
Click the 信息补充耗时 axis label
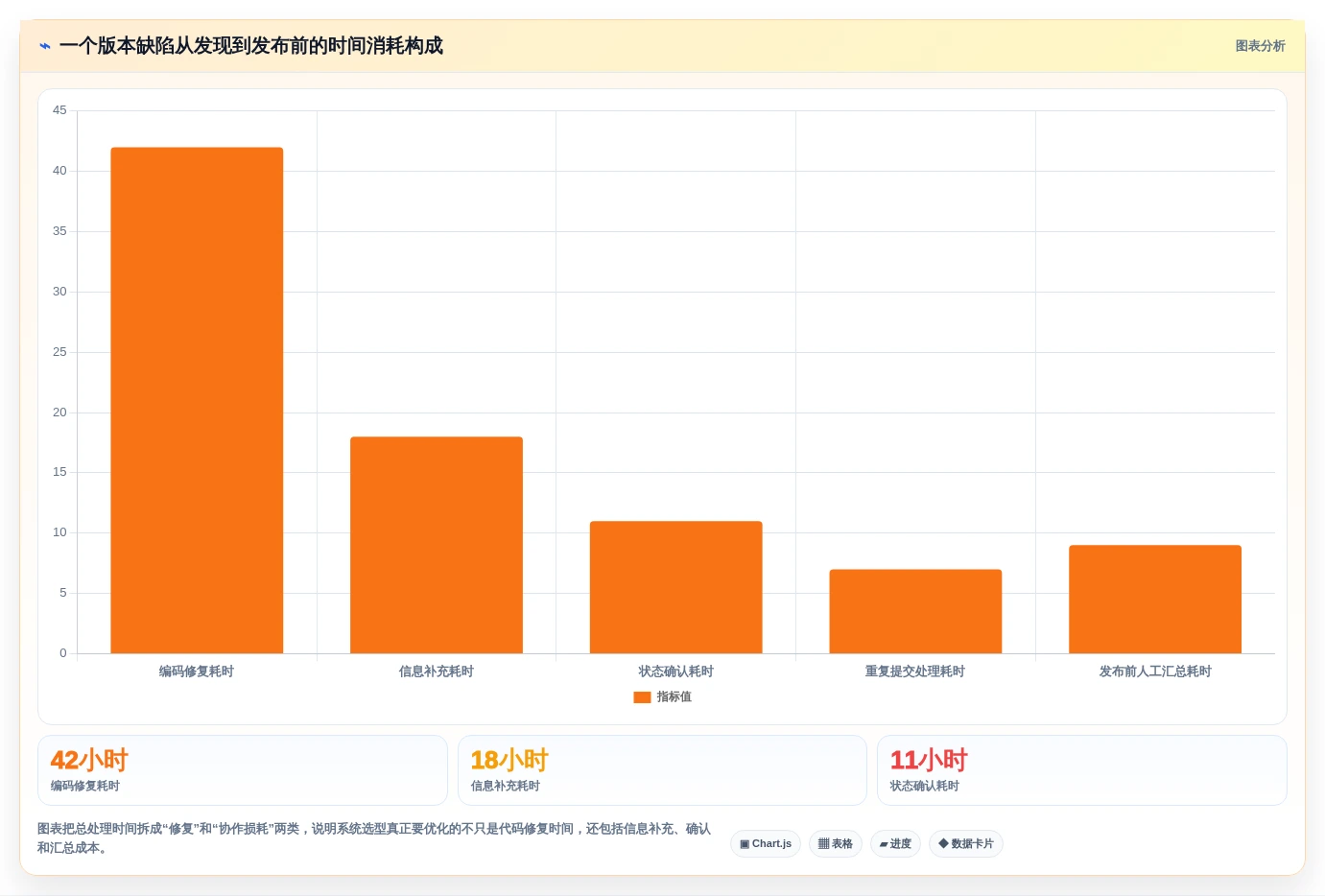pos(437,672)
